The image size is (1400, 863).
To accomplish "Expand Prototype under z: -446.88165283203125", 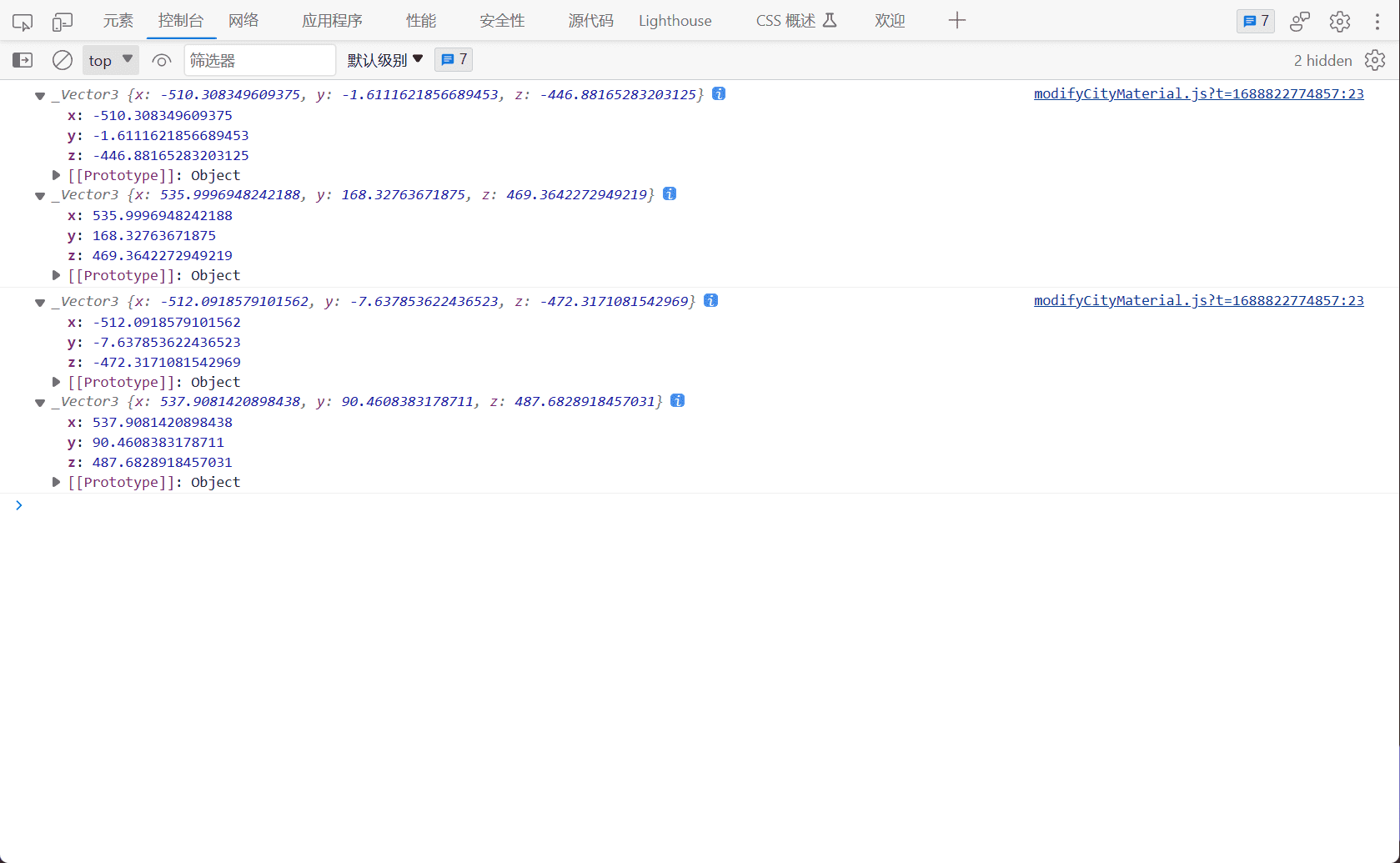I will (56, 175).
